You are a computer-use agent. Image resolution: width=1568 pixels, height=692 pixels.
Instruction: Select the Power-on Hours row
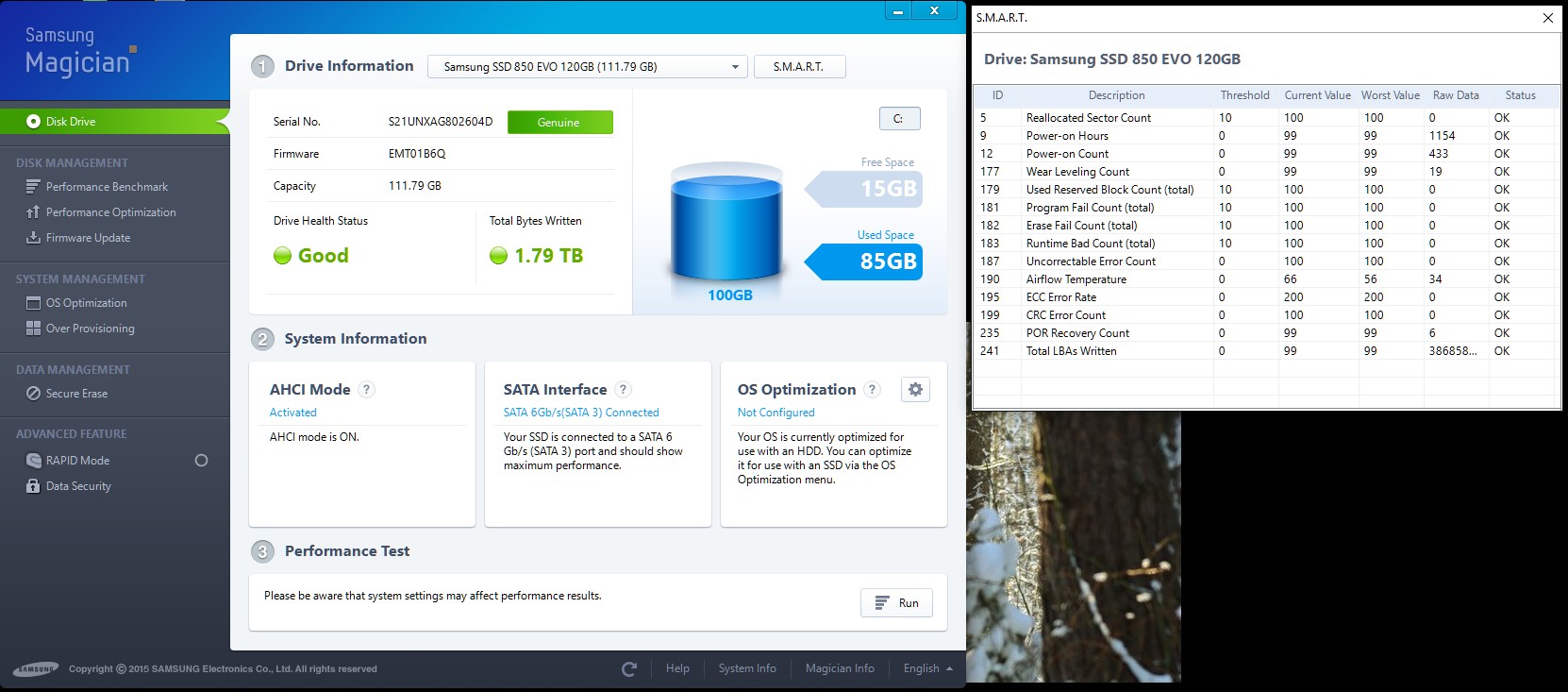[1266, 136]
